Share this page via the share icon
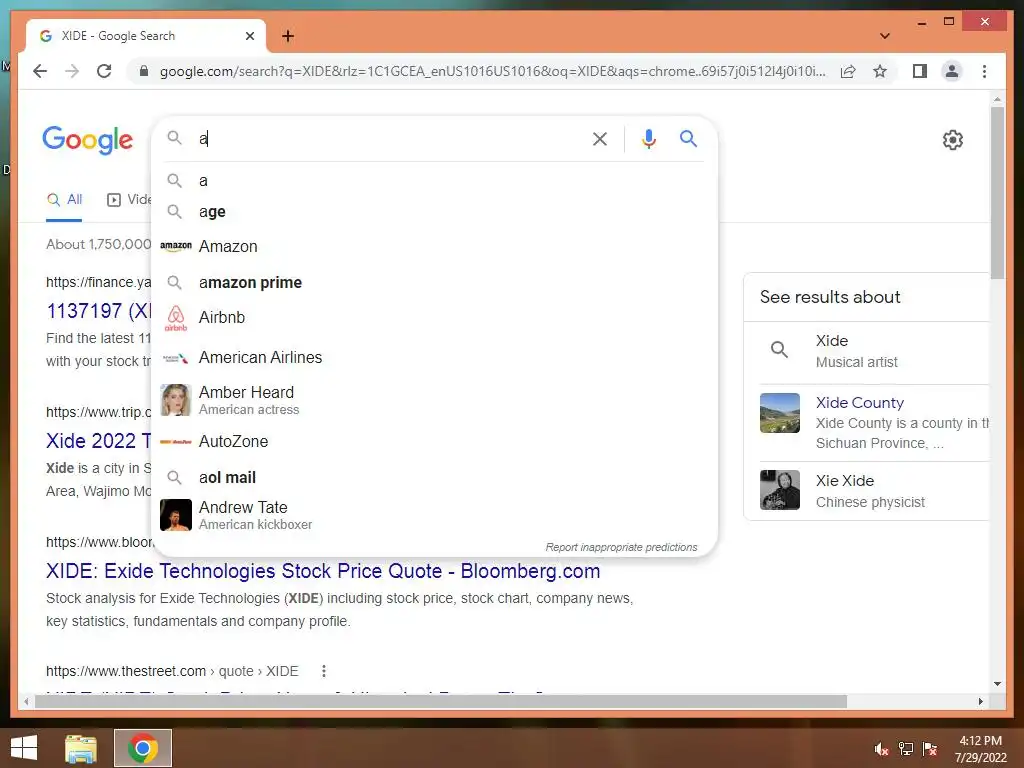 pyautogui.click(x=848, y=71)
